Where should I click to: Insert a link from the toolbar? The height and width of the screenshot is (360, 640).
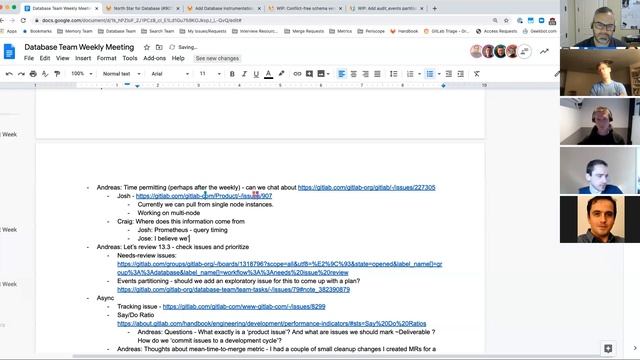[297, 74]
